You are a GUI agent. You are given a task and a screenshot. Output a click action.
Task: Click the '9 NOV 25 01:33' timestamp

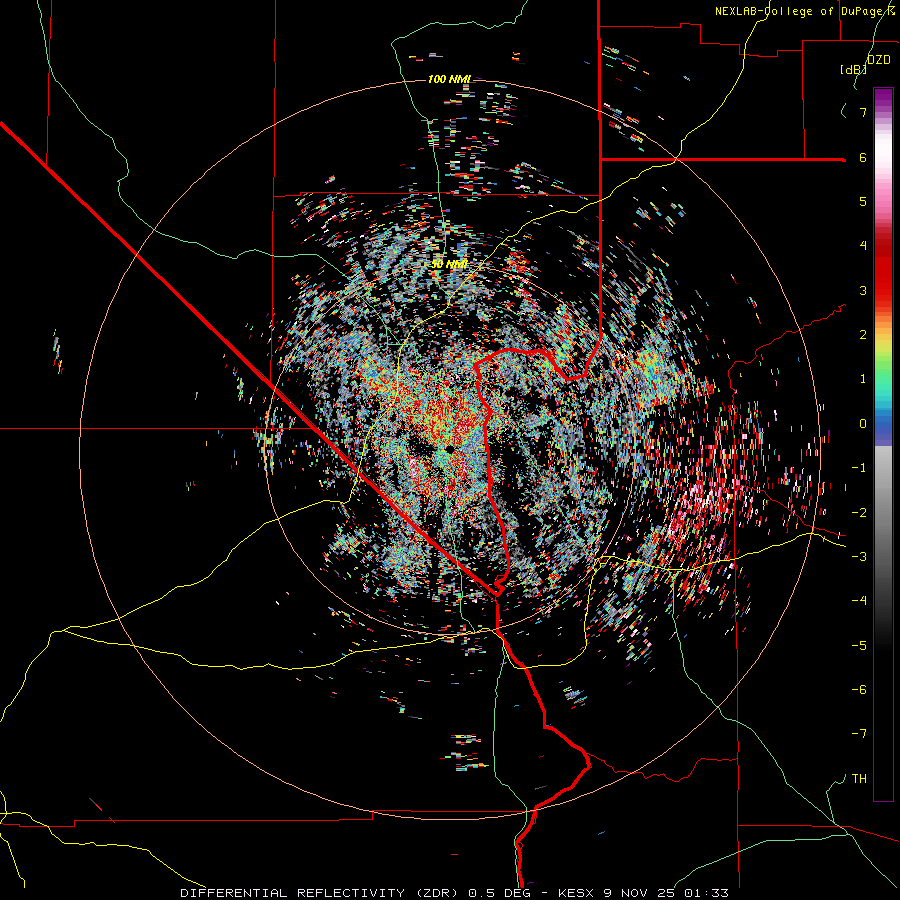(x=666, y=893)
